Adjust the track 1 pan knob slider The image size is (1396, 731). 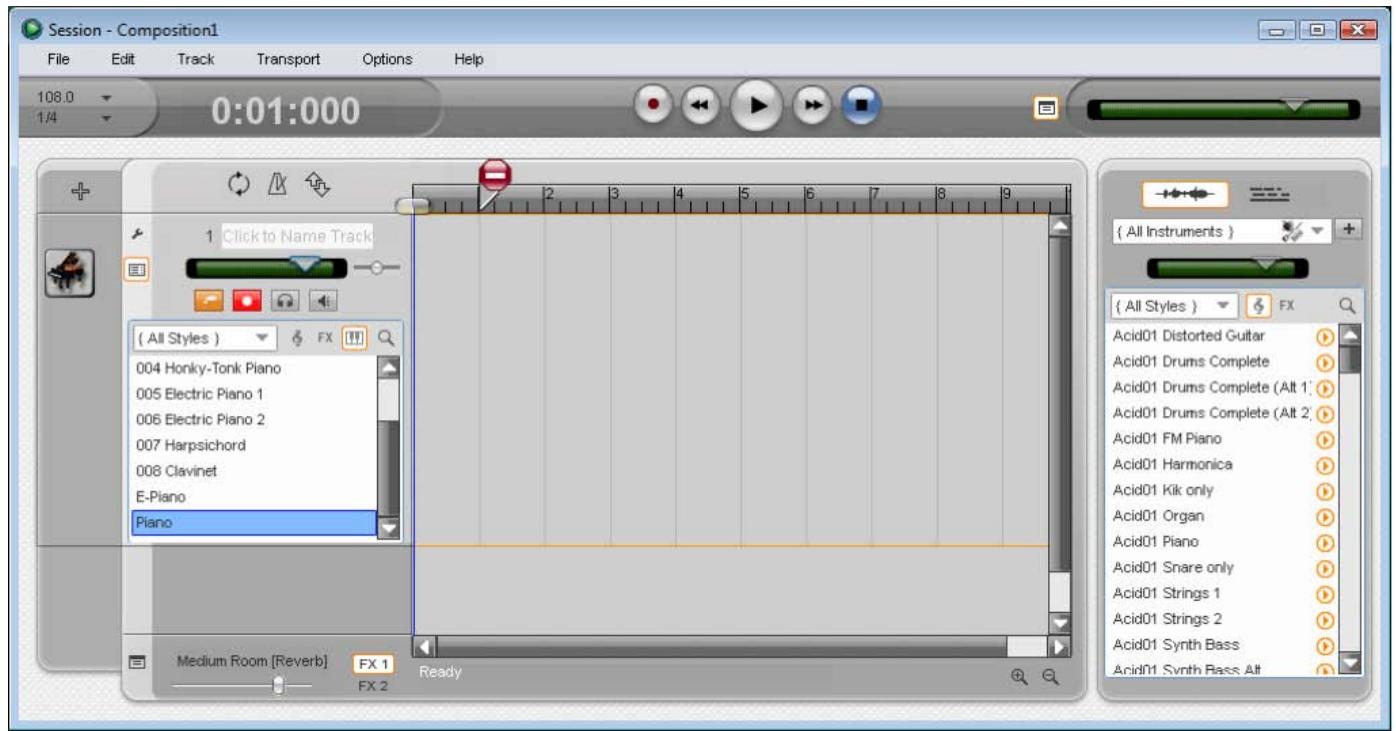376,267
